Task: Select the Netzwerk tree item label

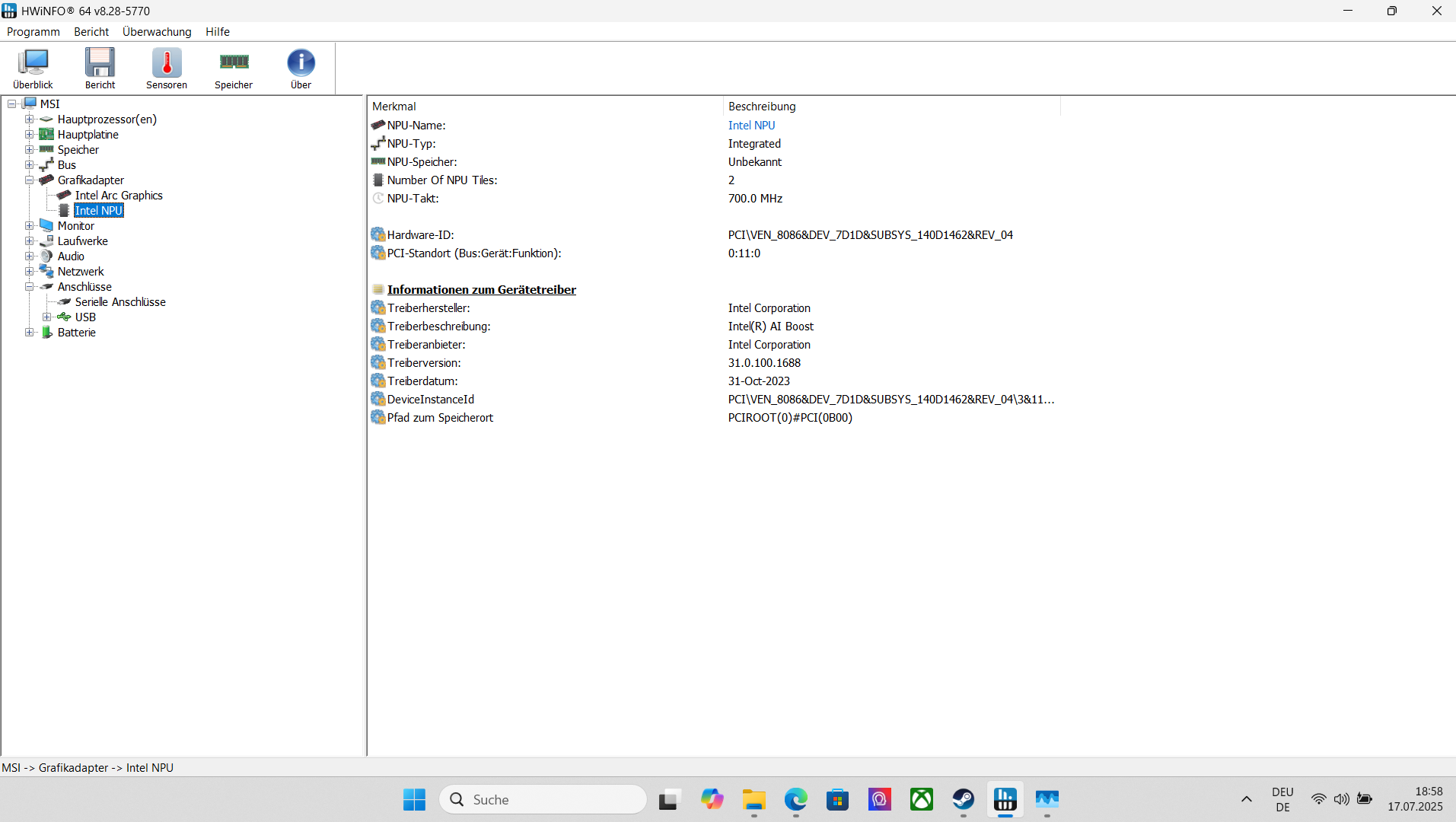Action: 81,272
